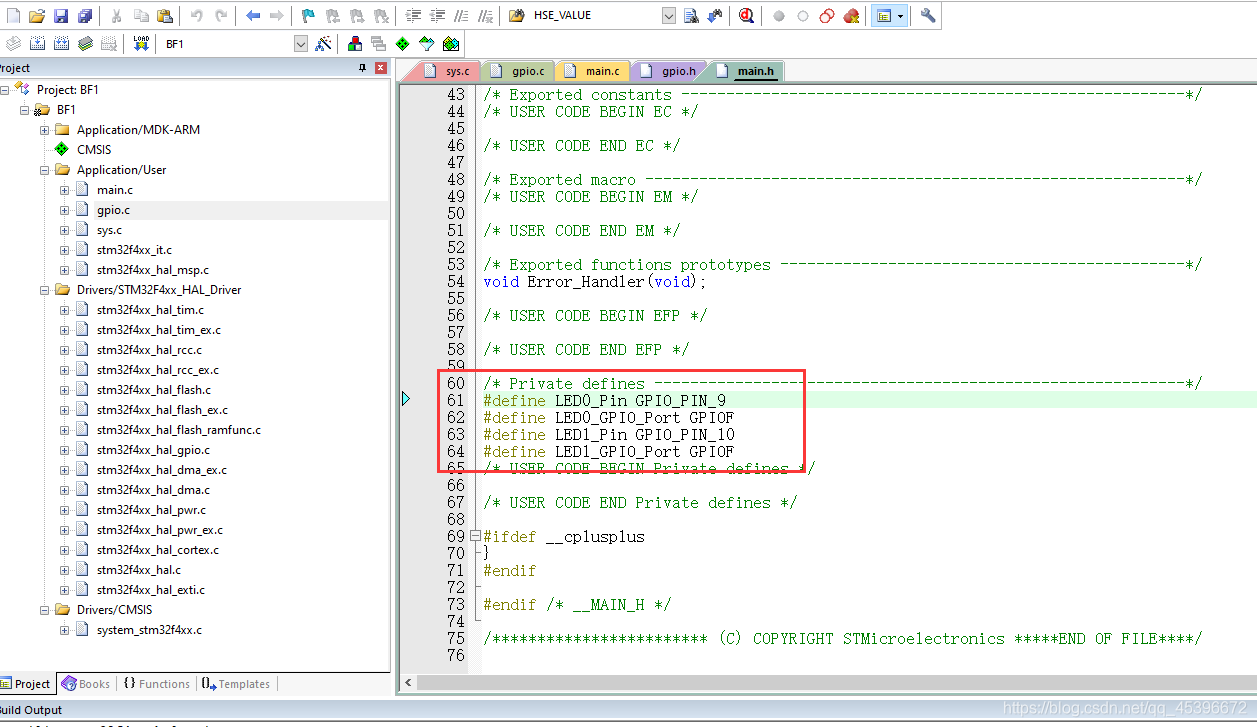The image size is (1257, 727).
Task: Collapse the __cplusplus ifdef fold marker
Action: point(475,536)
